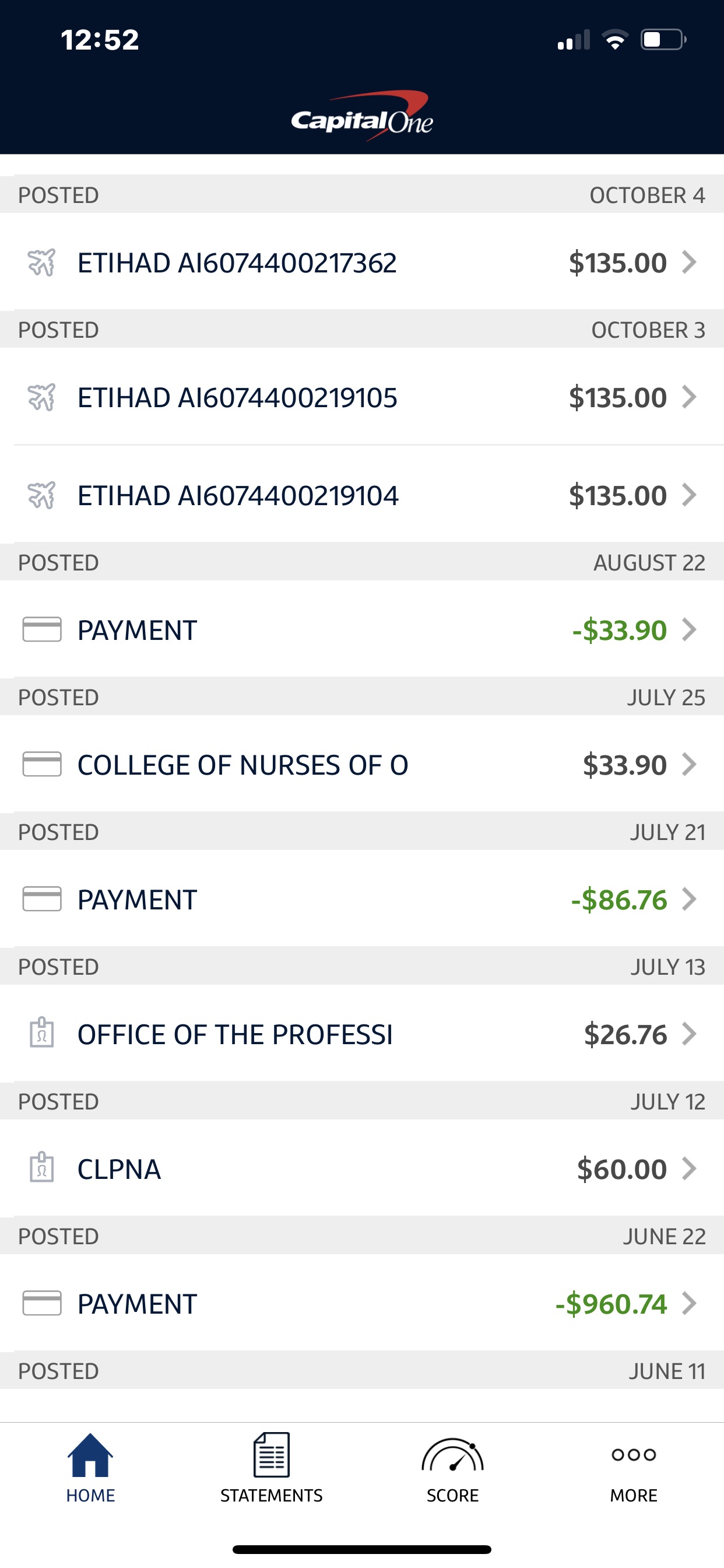Select the $33.90 College of Nurses amount

624,765
